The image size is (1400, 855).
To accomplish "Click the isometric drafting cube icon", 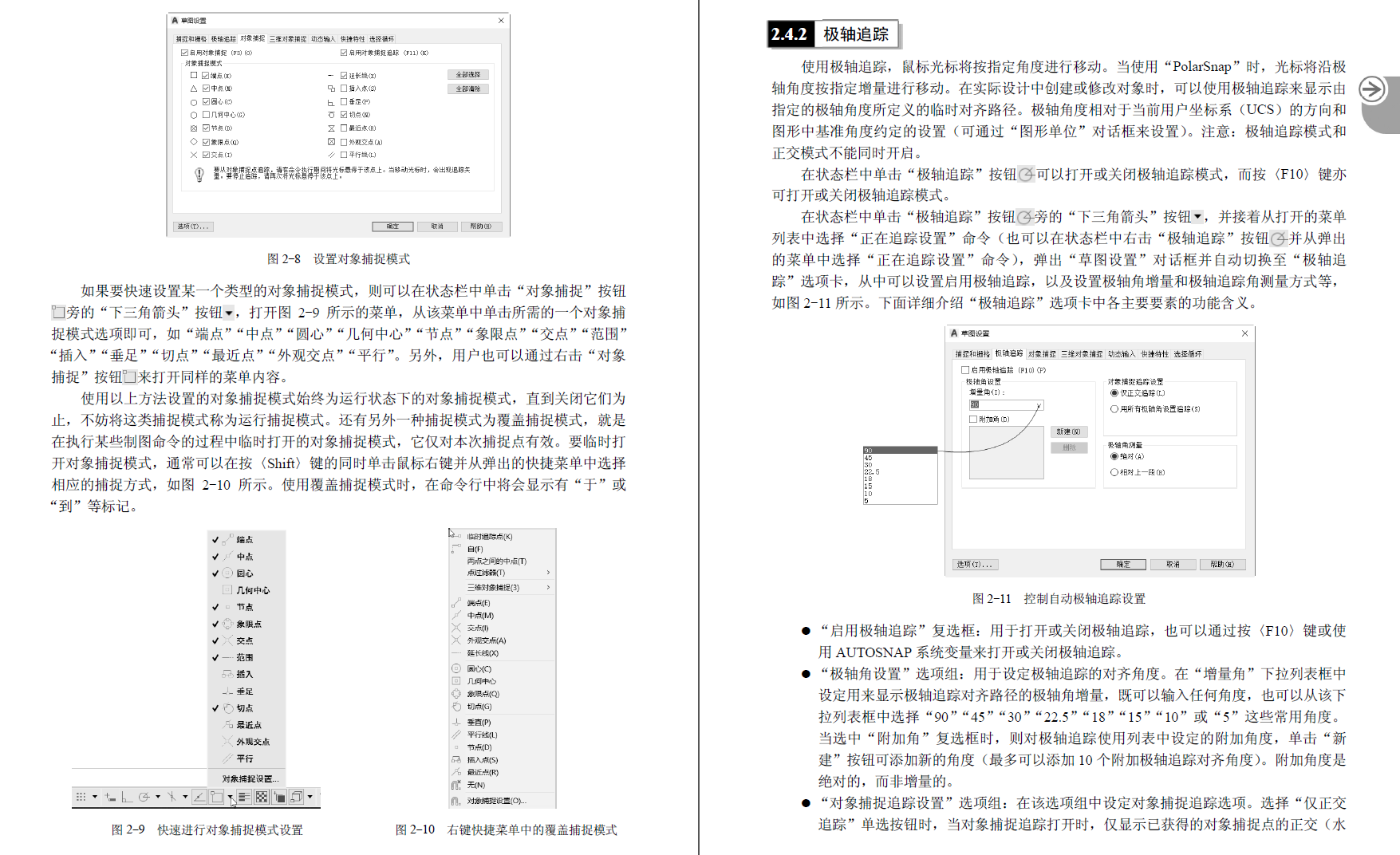I will 297,796.
